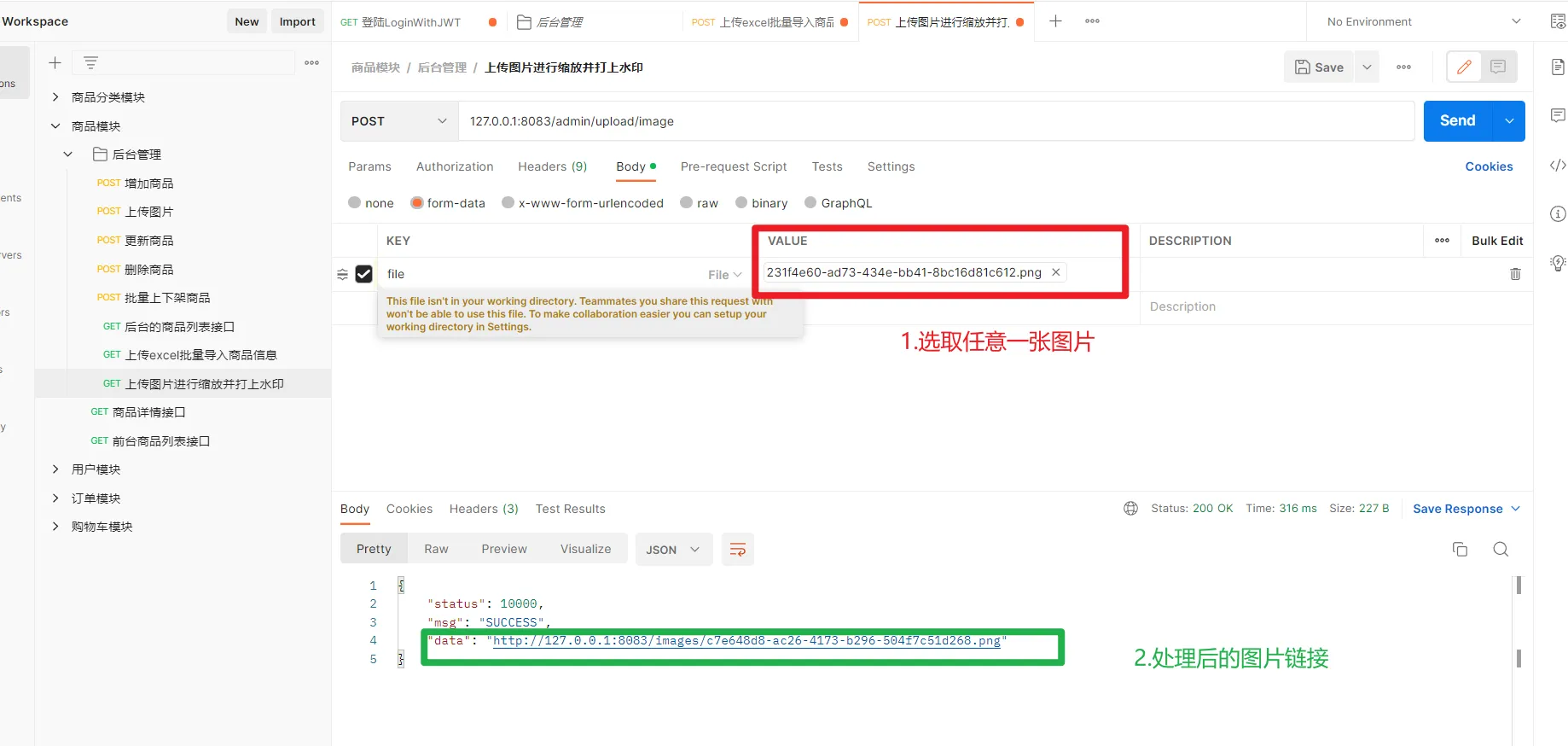The height and width of the screenshot is (746, 1568).
Task: Delete the file row with trash icon
Action: click(x=1515, y=274)
